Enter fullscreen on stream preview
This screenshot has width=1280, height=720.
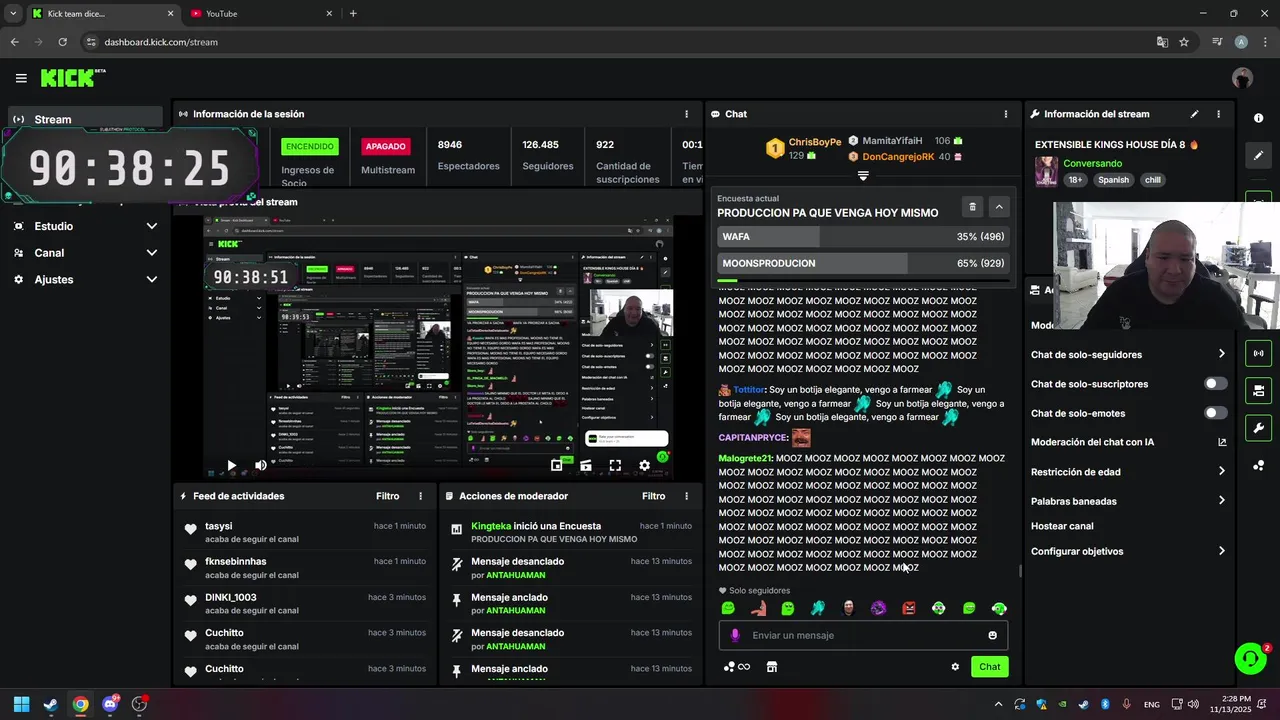(x=615, y=465)
